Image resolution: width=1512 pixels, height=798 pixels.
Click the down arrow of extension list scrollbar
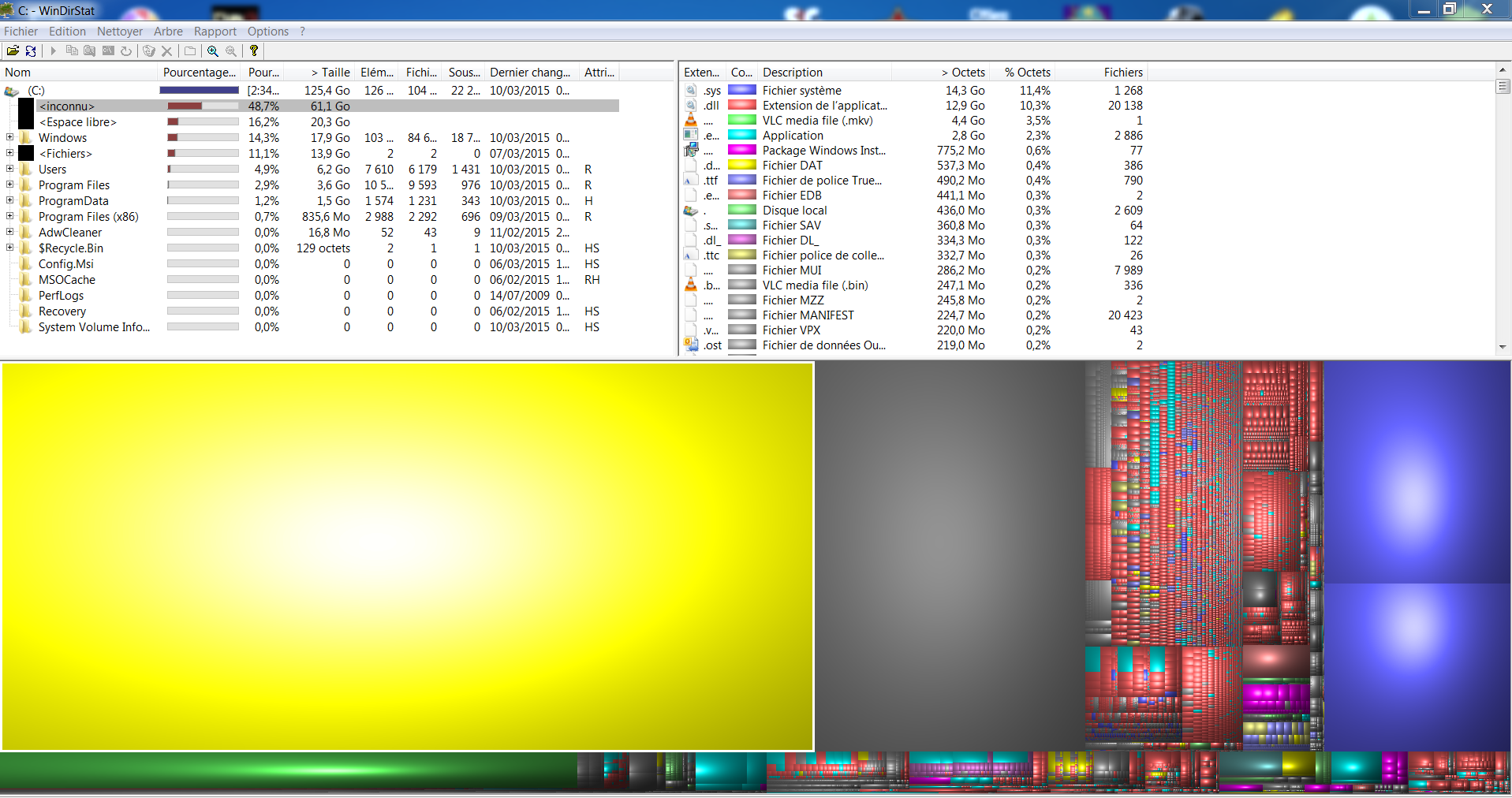coord(1503,347)
